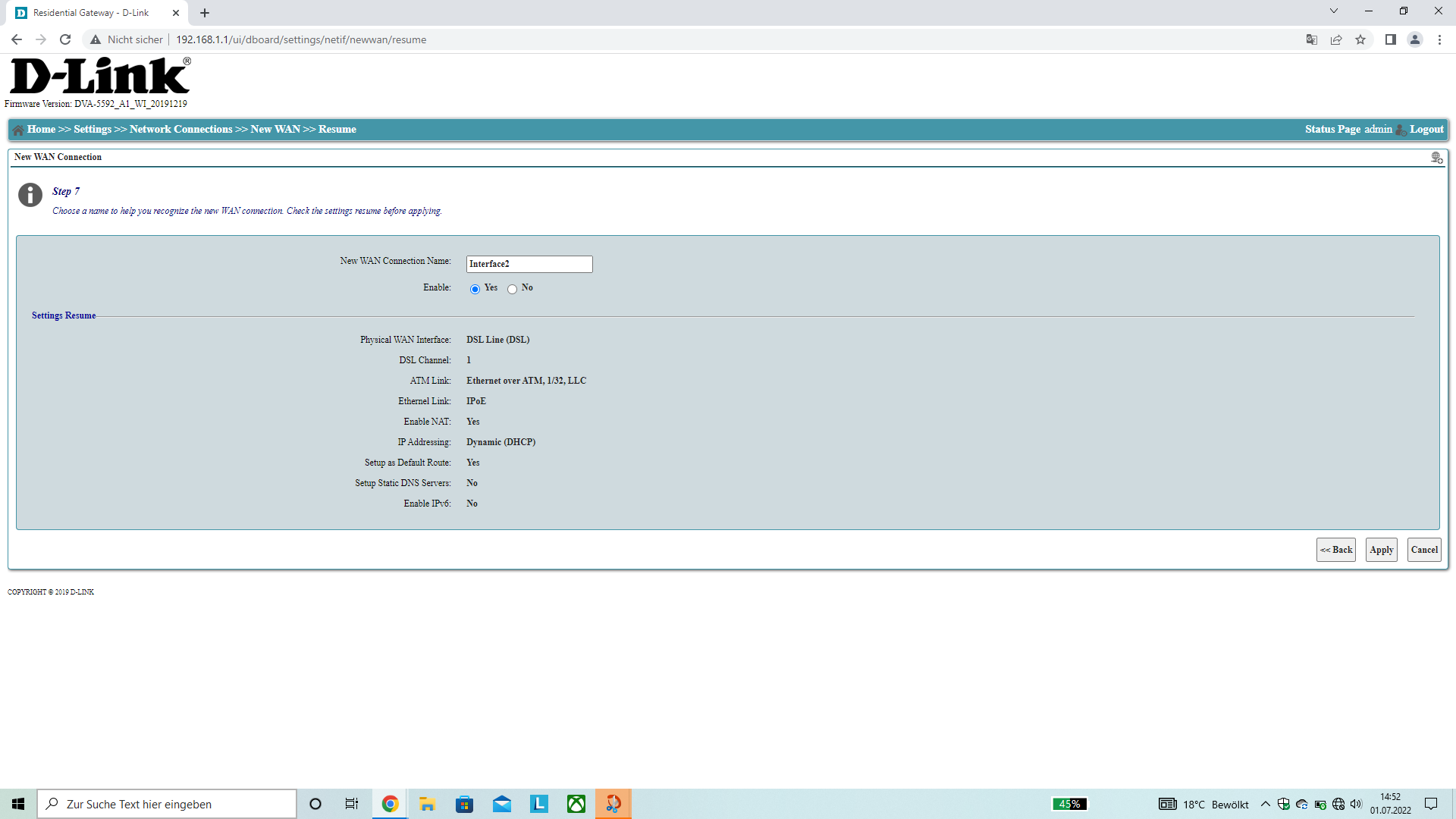Go to Network Connections in breadcrumb

[180, 129]
